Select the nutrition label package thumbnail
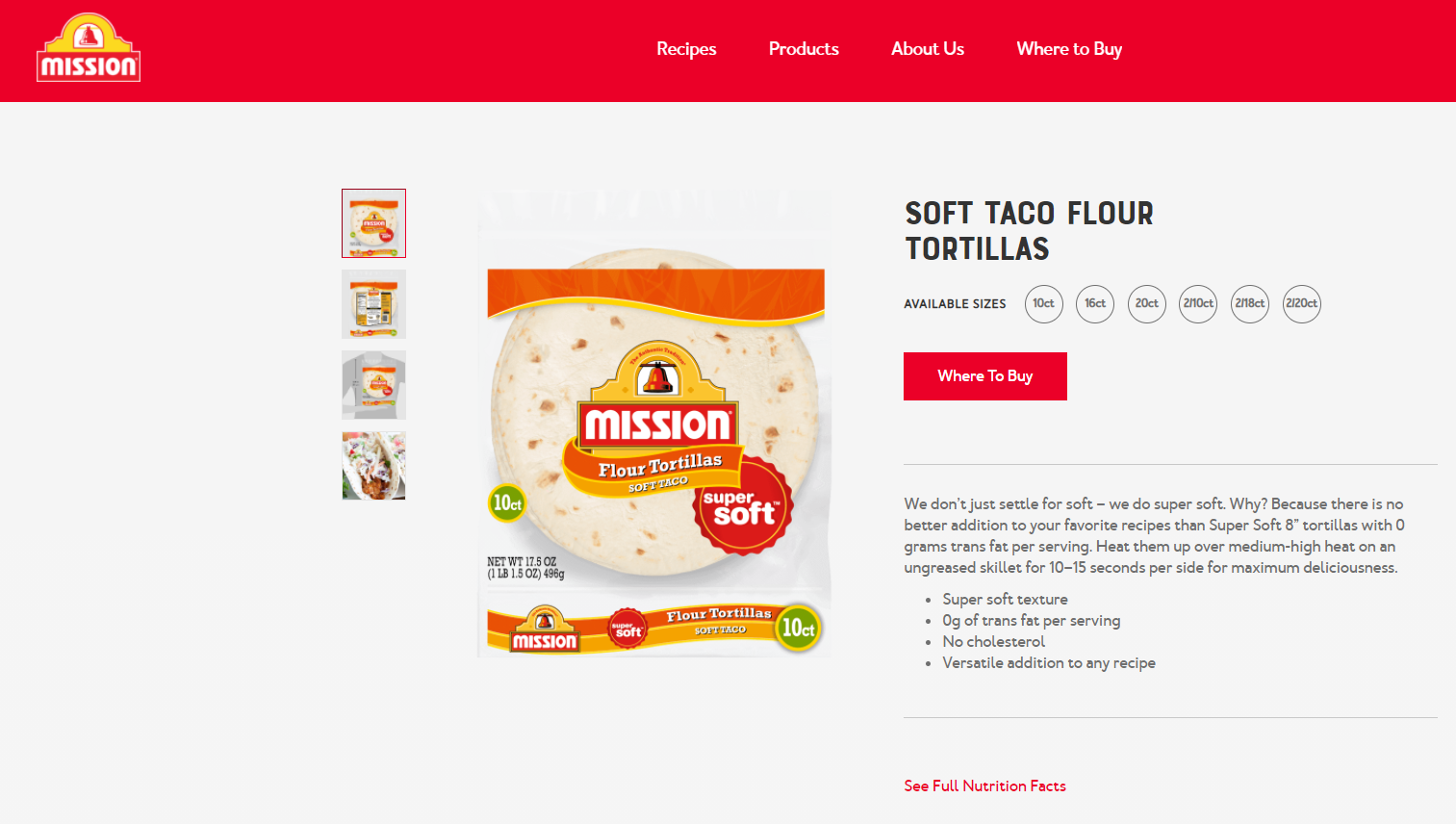 pos(373,304)
